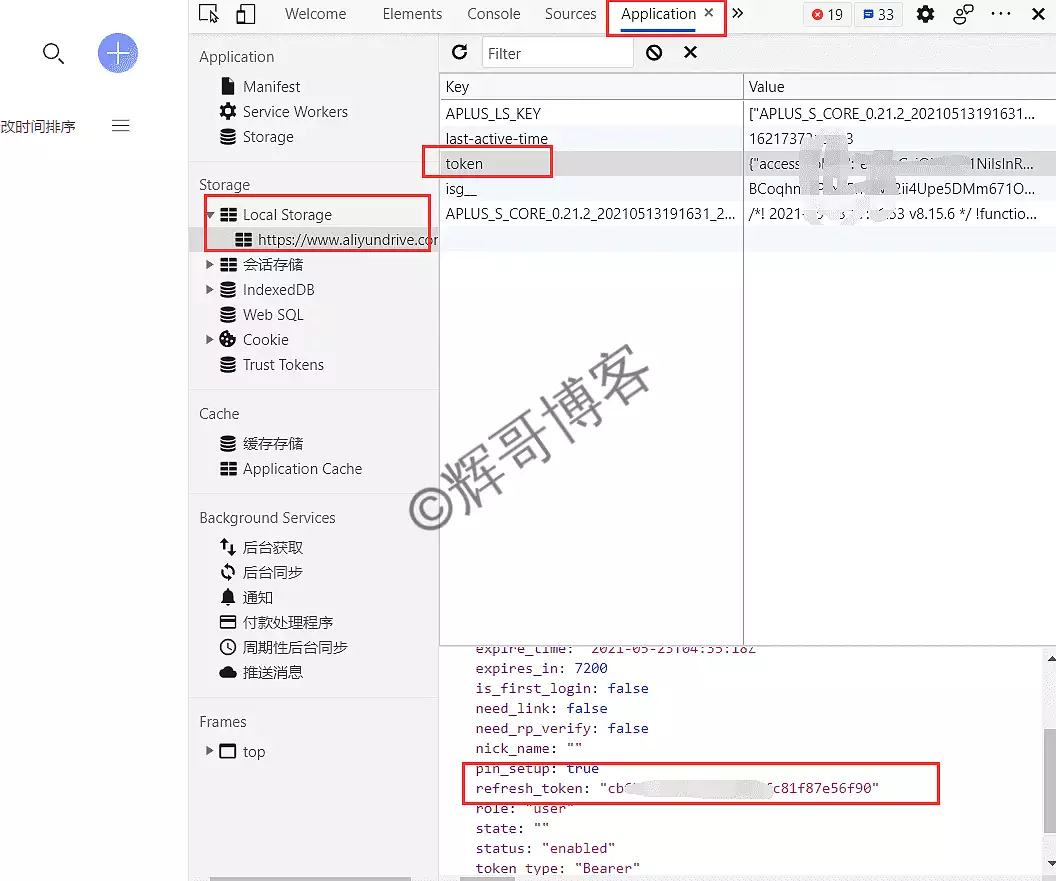Click the token value cell
Screen dimensions: 1056x881
coord(900,164)
